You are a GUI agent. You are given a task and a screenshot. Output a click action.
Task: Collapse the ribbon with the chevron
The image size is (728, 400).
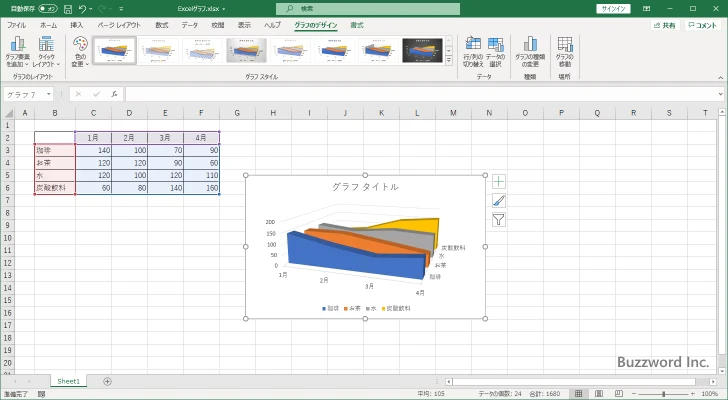pos(721,77)
